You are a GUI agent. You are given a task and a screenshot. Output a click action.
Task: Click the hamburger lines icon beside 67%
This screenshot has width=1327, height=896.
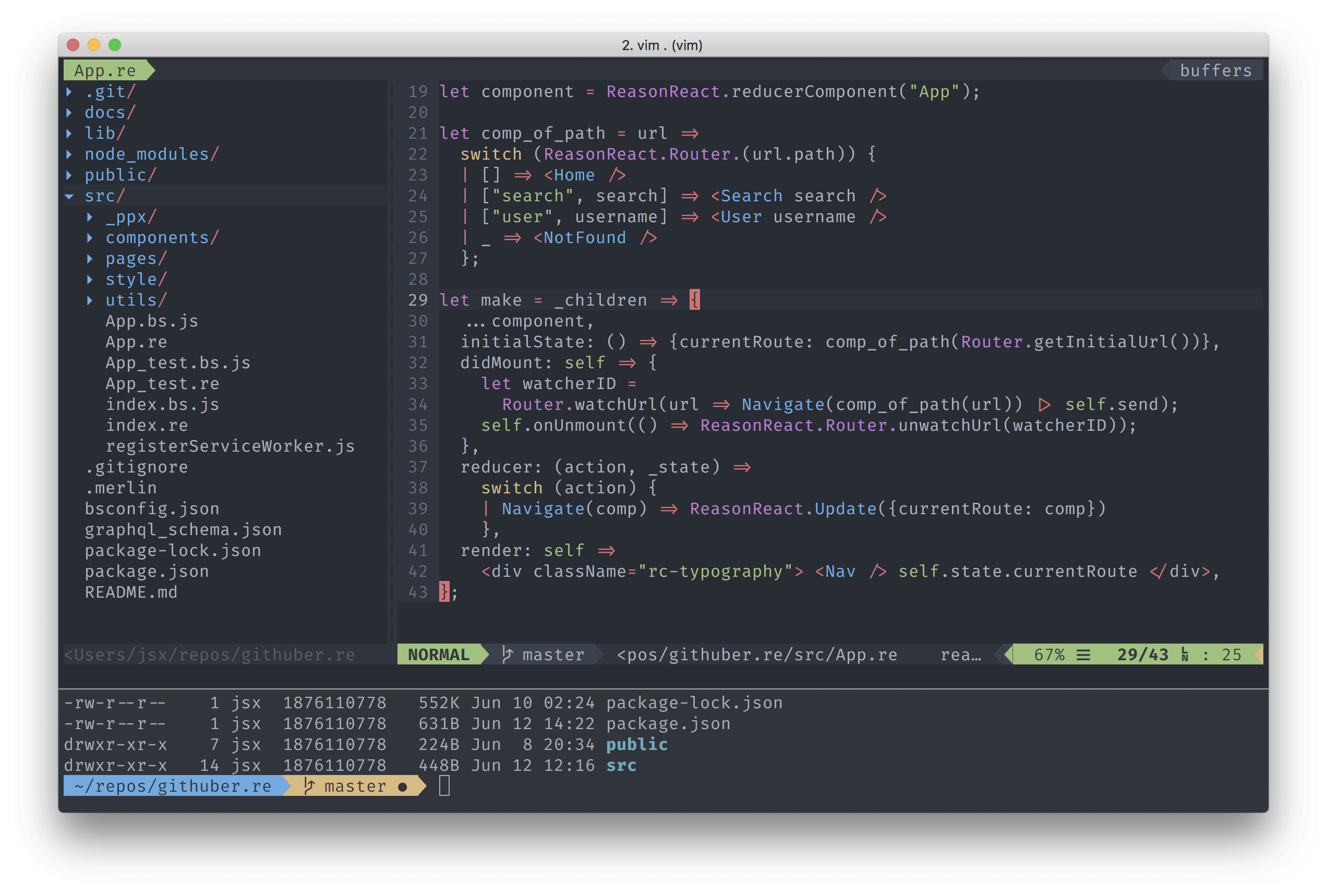click(1083, 655)
